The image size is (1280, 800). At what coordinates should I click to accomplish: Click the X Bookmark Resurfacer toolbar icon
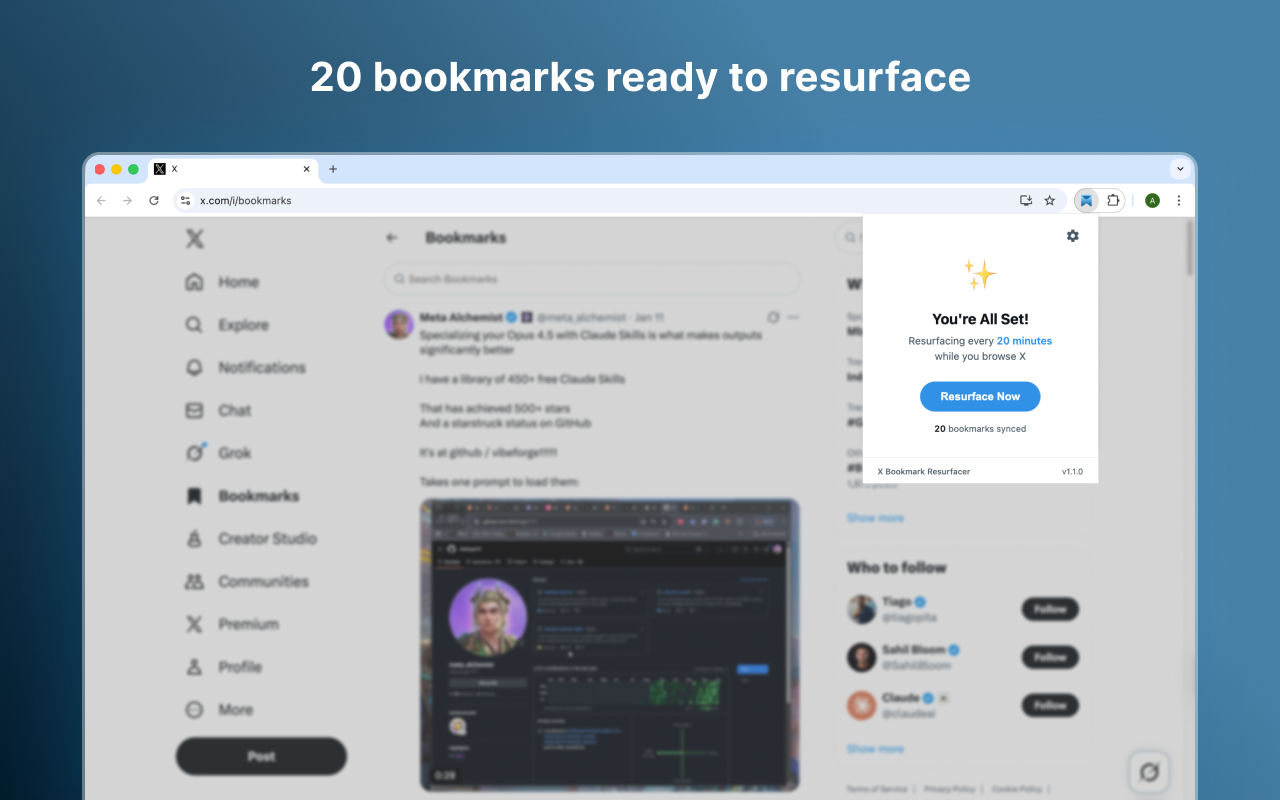pos(1086,200)
